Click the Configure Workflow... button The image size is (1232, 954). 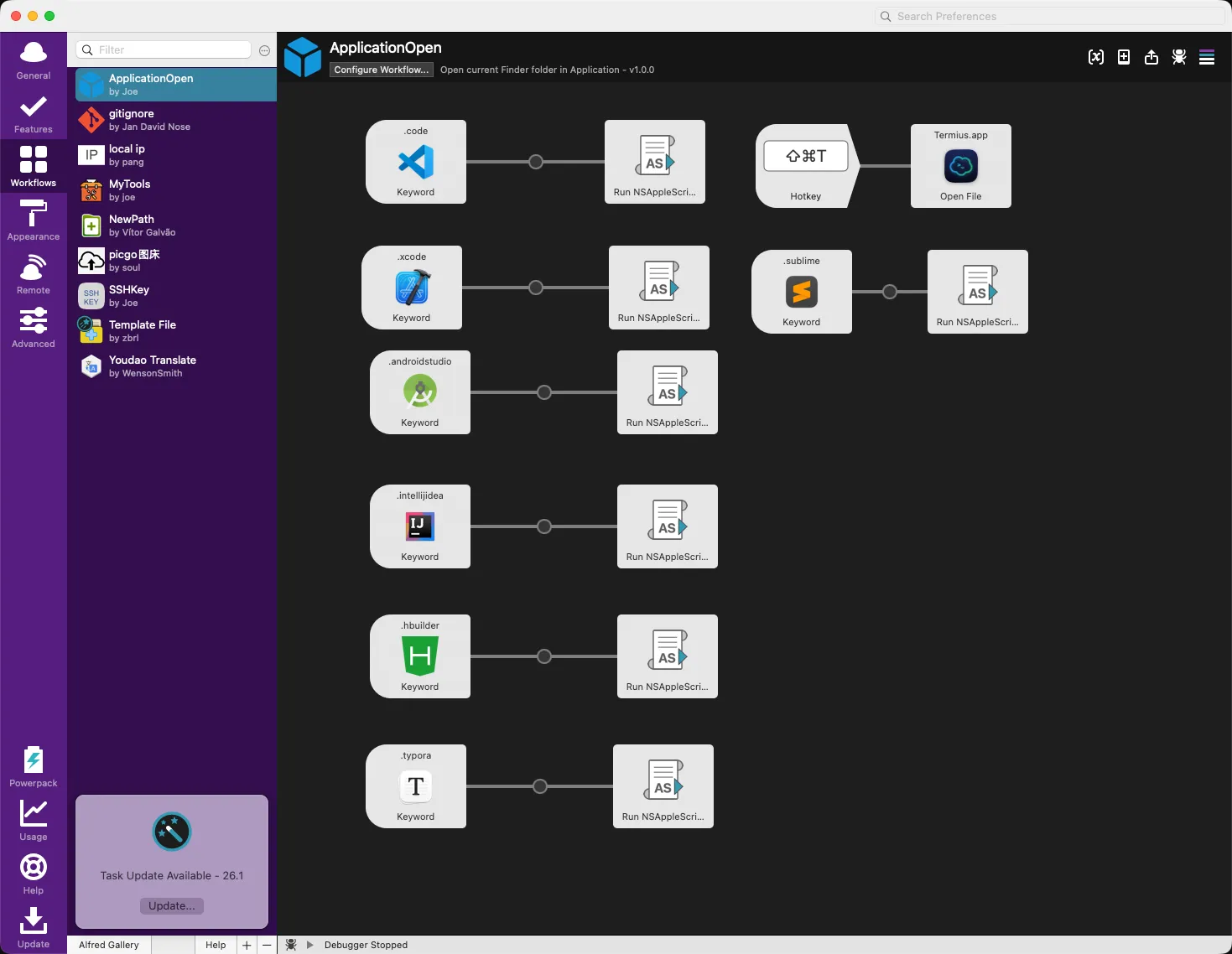tap(382, 70)
